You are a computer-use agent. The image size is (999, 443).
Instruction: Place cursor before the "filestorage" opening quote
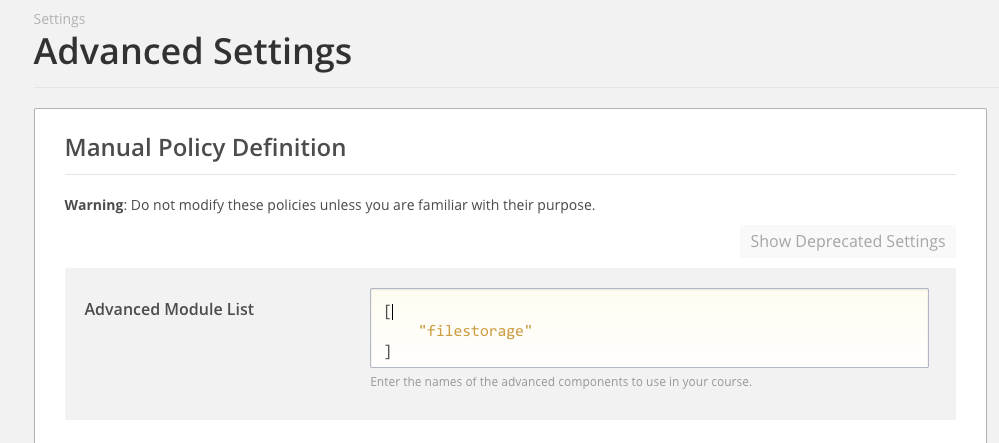point(419,330)
